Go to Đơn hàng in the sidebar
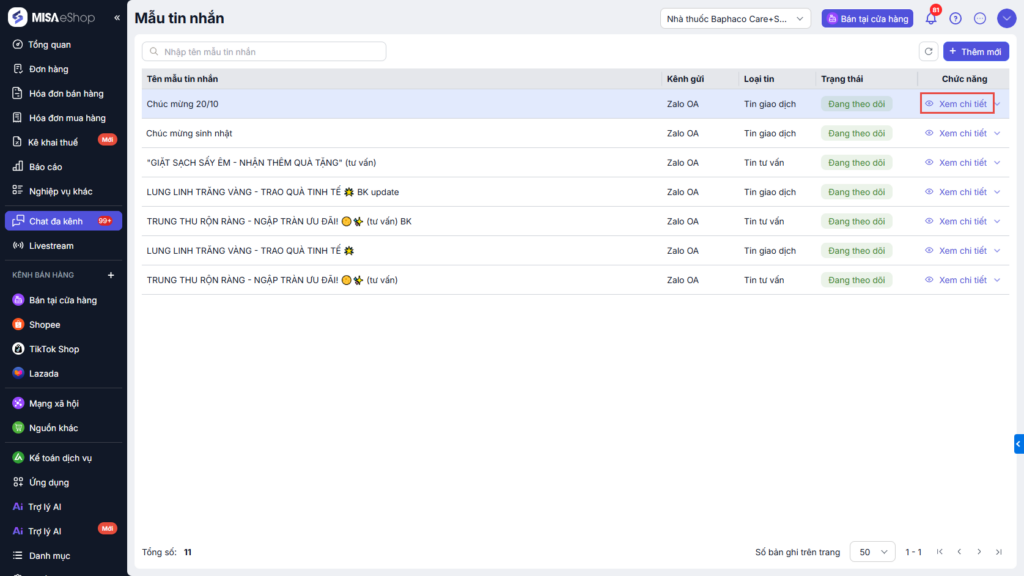Image resolution: width=1024 pixels, height=576 pixels. point(48,69)
